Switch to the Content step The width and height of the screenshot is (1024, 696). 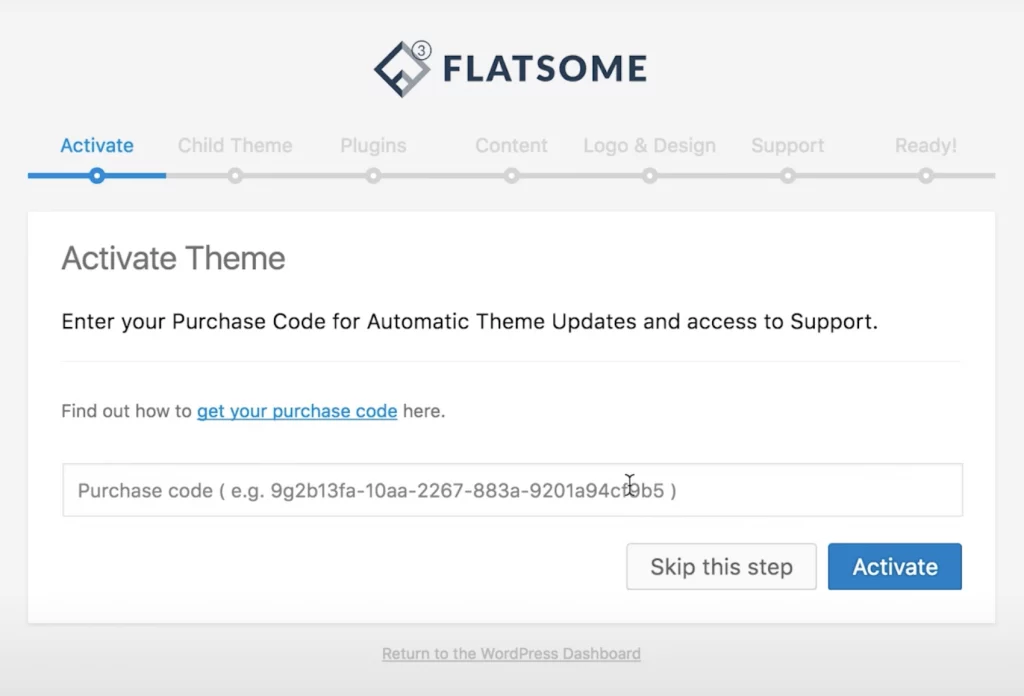pyautogui.click(x=511, y=145)
